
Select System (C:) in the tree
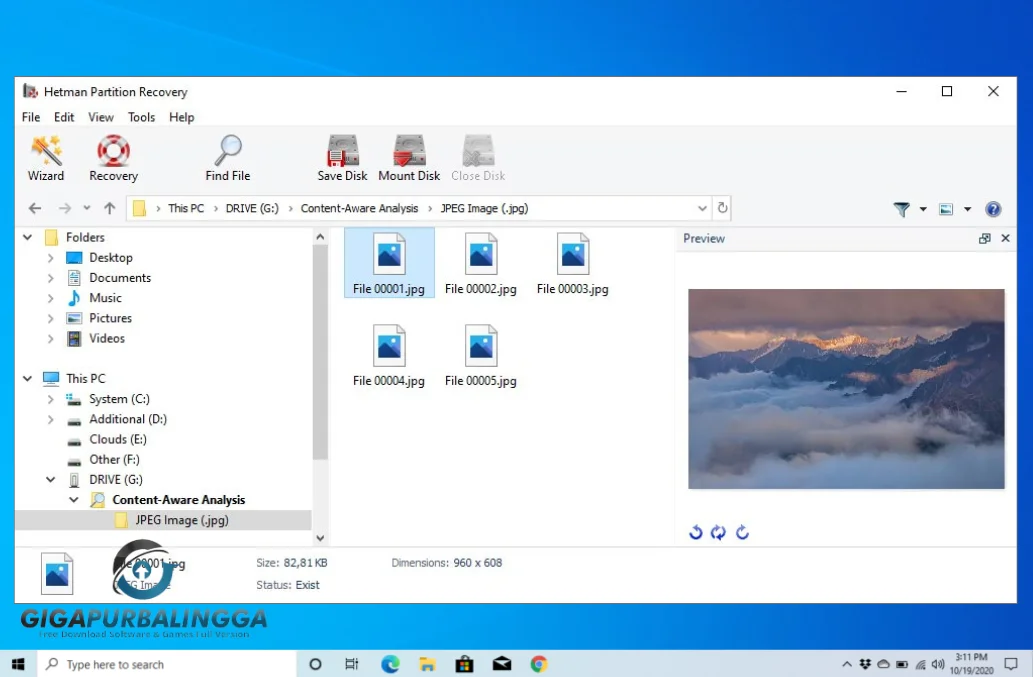click(121, 398)
